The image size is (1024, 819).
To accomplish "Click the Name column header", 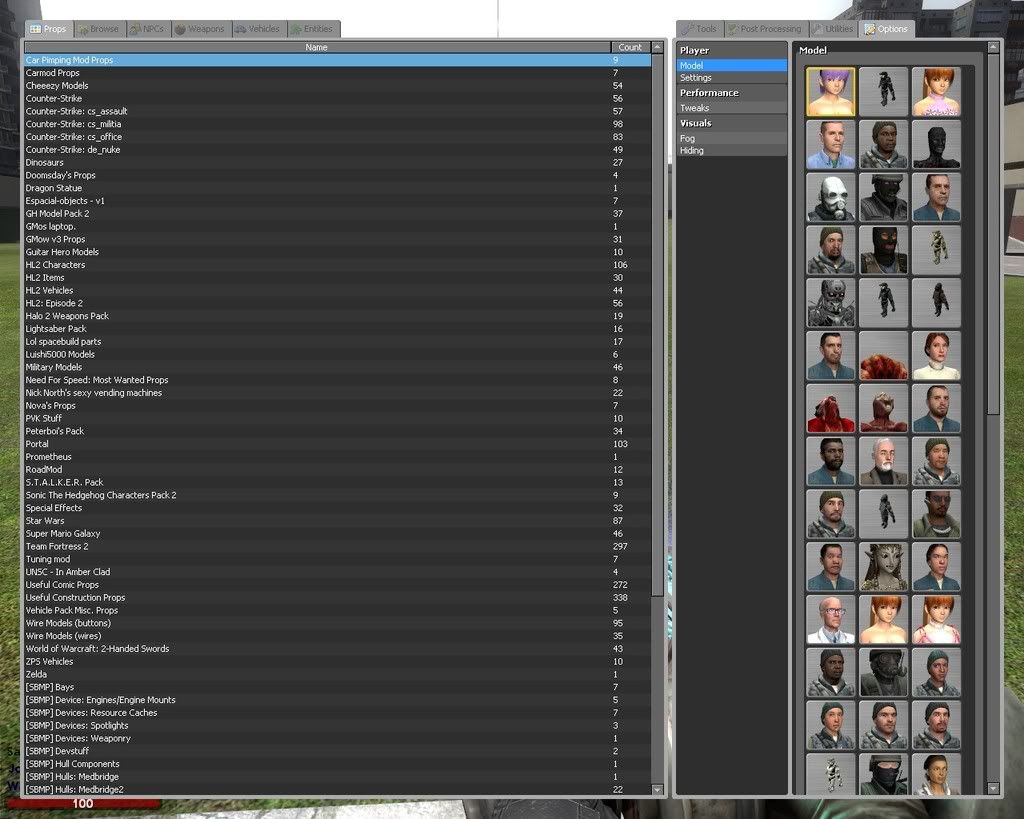I will tap(316, 47).
